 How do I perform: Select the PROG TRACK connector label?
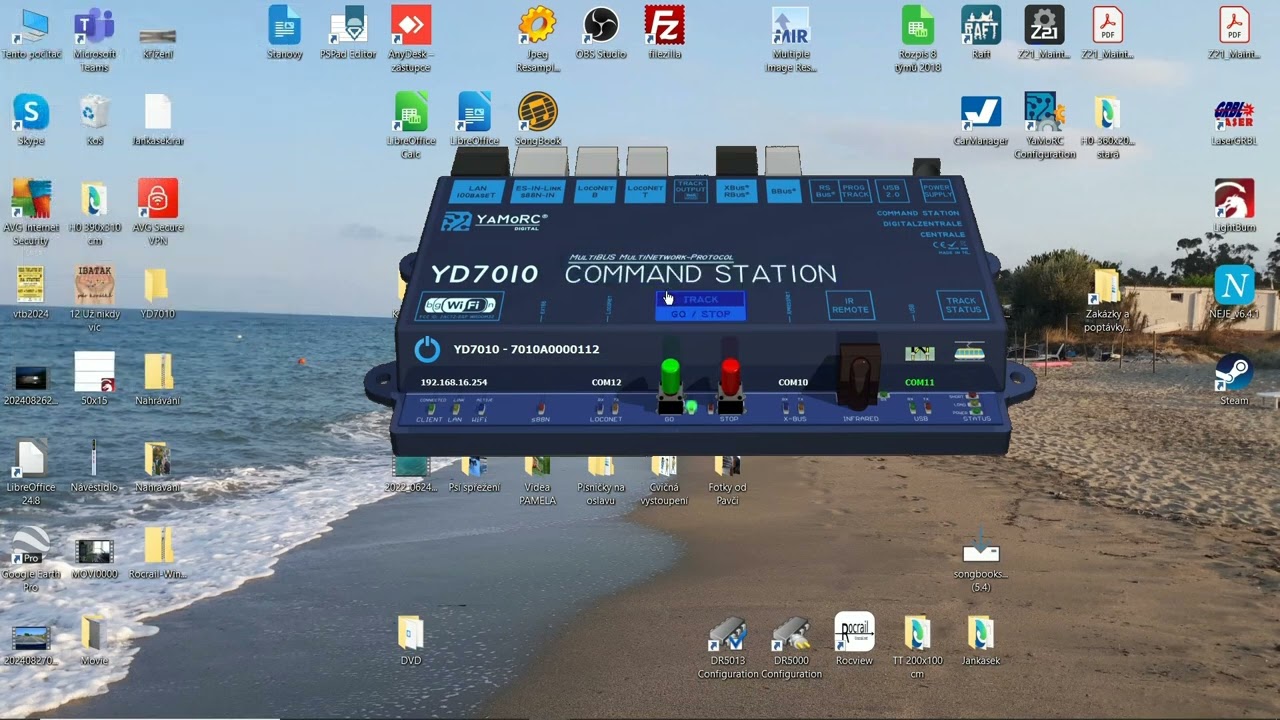pos(855,192)
